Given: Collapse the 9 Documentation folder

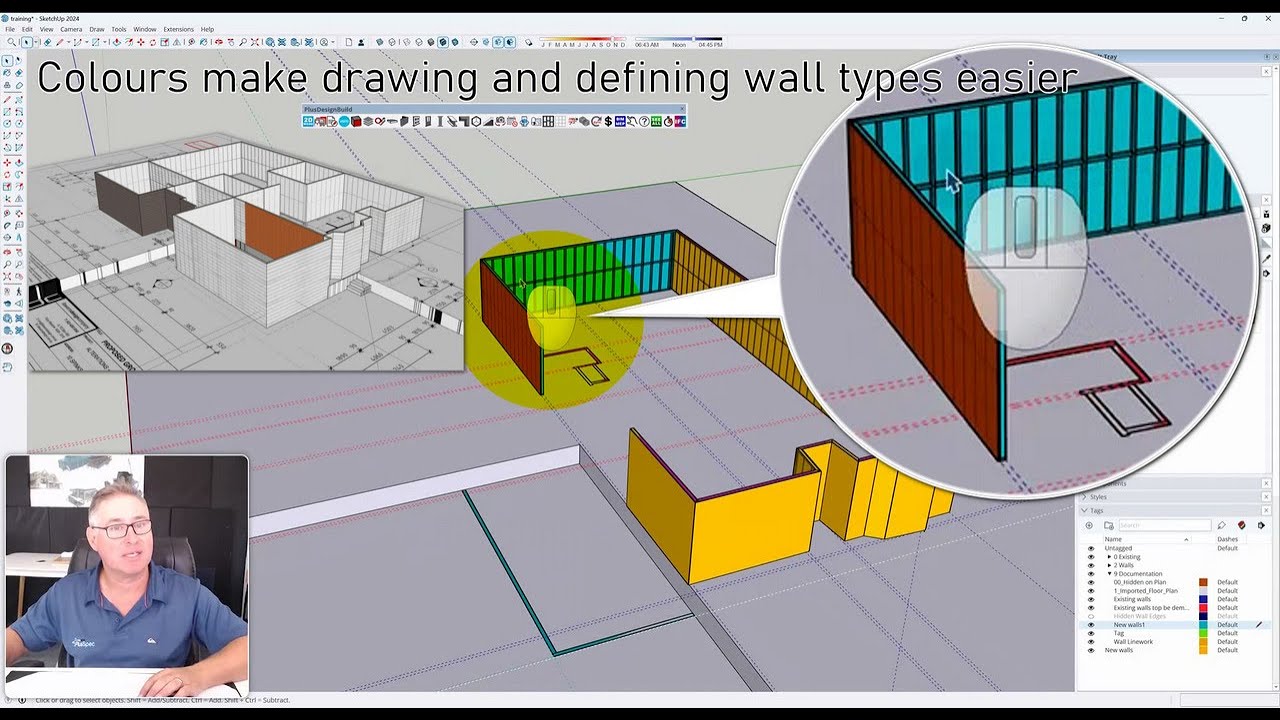Looking at the screenshot, I should tap(1109, 574).
